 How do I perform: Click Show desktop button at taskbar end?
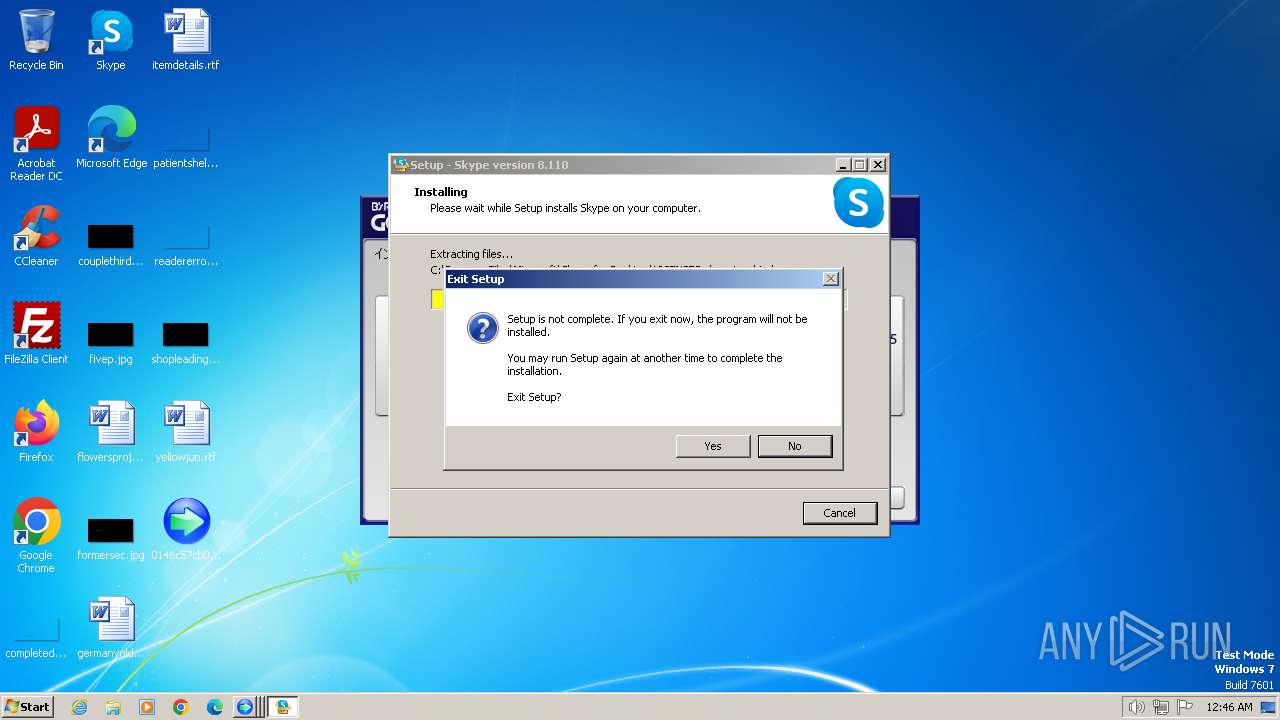tap(1270, 707)
